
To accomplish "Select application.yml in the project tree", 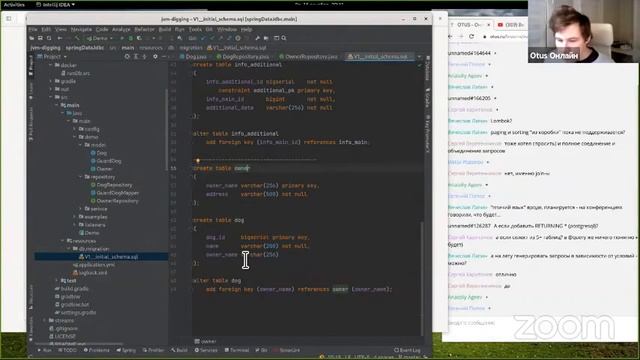I will [93, 264].
